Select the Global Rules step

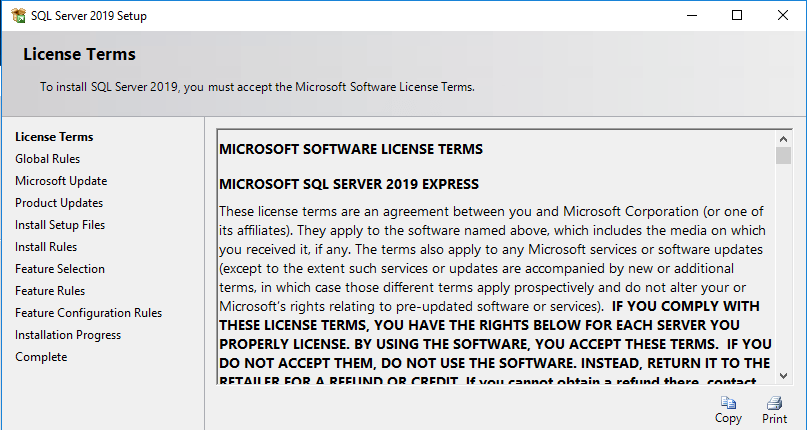[47, 159]
